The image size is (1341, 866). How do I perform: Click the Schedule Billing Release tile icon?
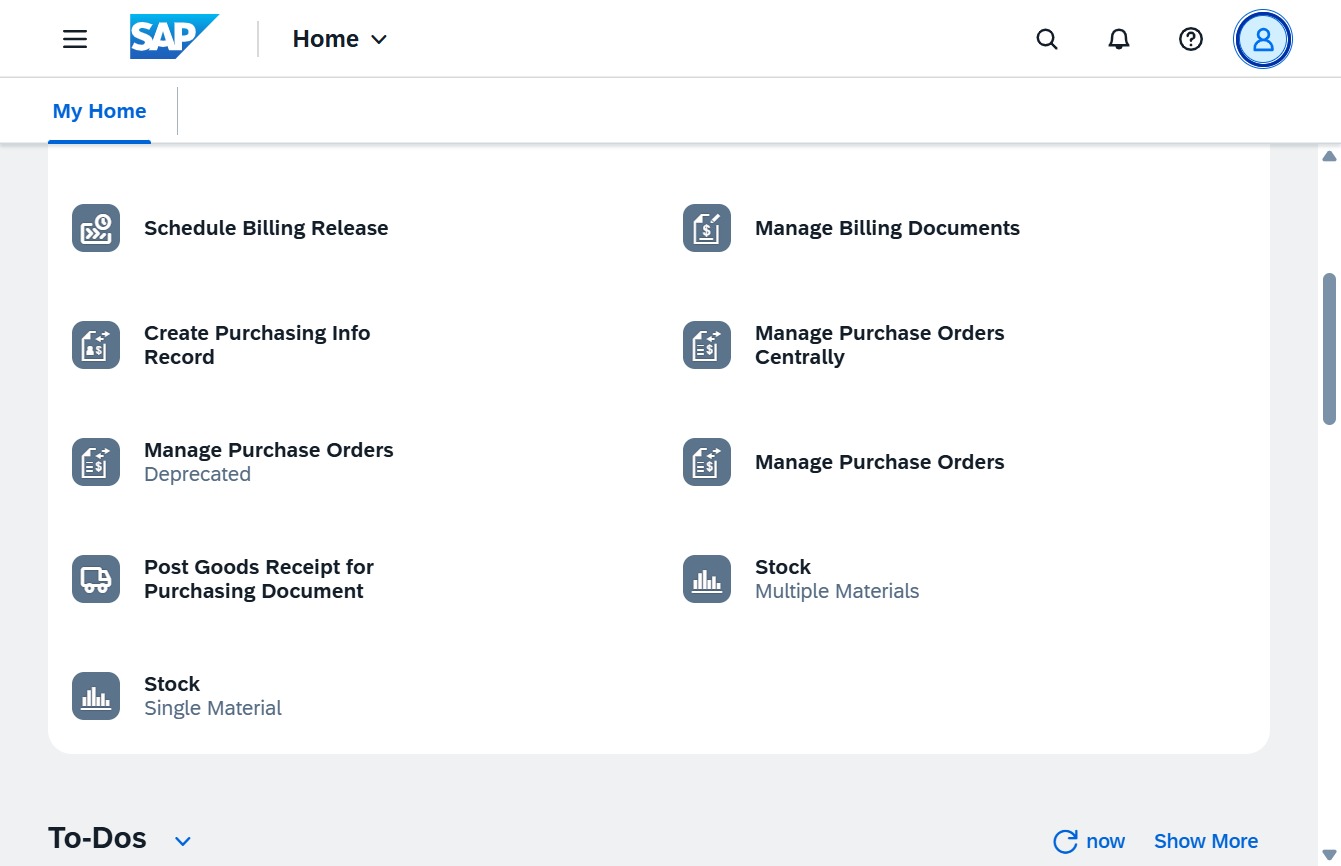96,228
